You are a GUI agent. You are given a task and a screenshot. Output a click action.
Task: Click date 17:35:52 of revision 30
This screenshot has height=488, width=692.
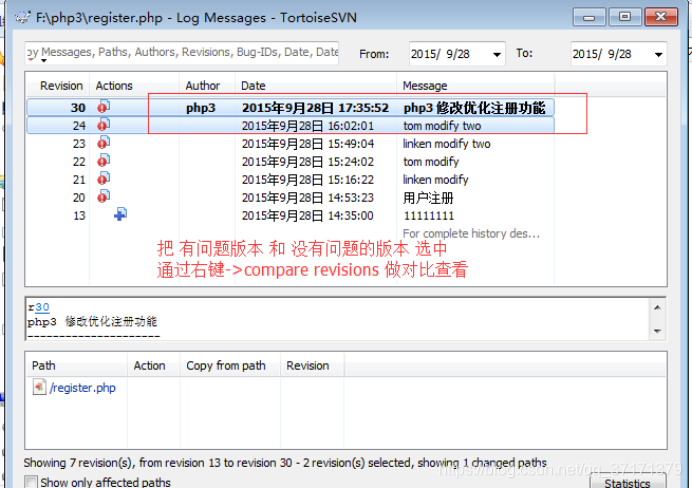point(315,108)
